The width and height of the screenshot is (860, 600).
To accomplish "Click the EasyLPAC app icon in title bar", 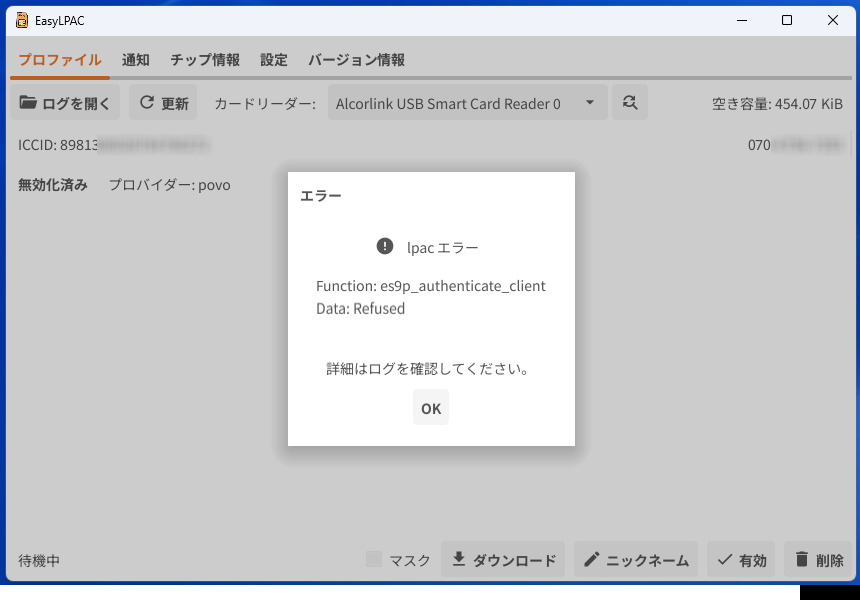I will click(22, 20).
